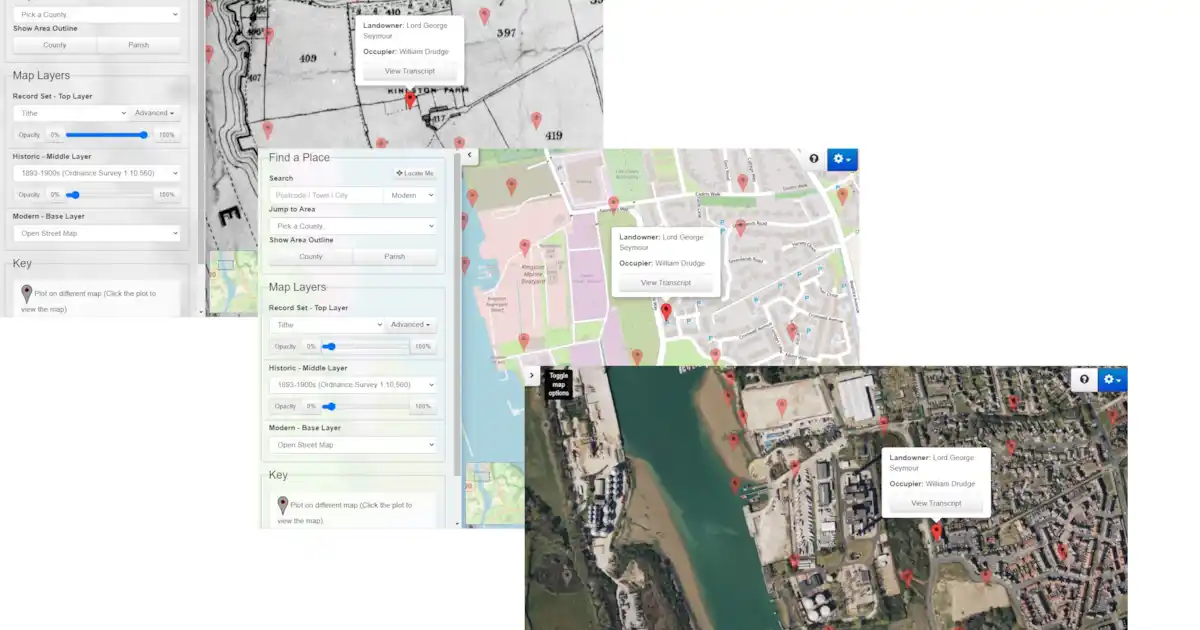
Task: Click the help question-mark icon on satellite map
Action: [x=1084, y=379]
